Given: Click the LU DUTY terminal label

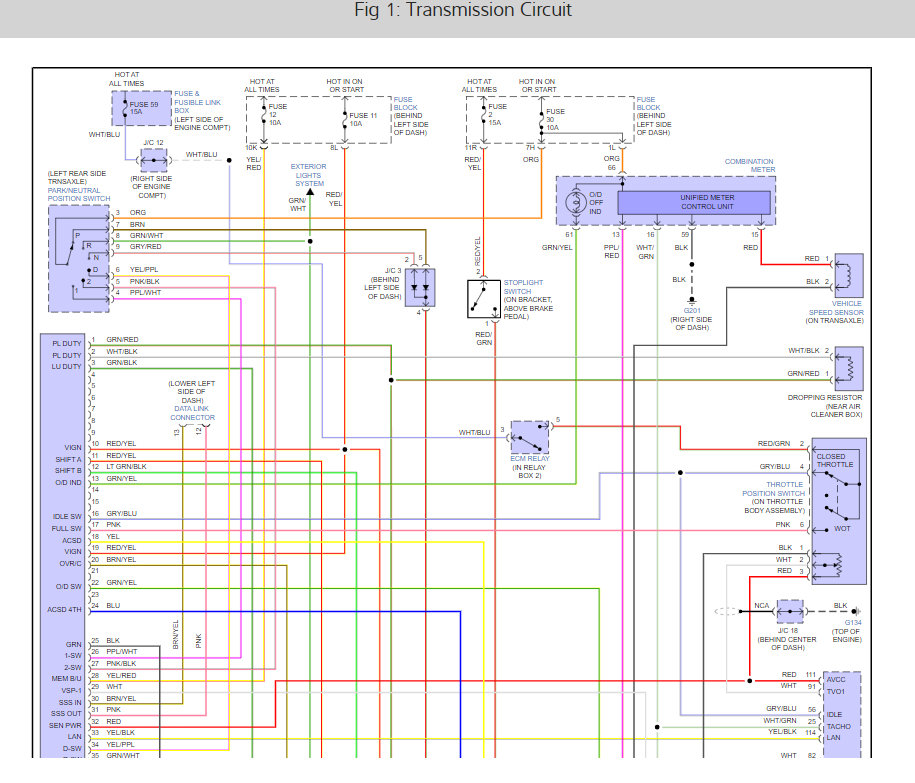Looking at the screenshot, I should pos(67,367).
